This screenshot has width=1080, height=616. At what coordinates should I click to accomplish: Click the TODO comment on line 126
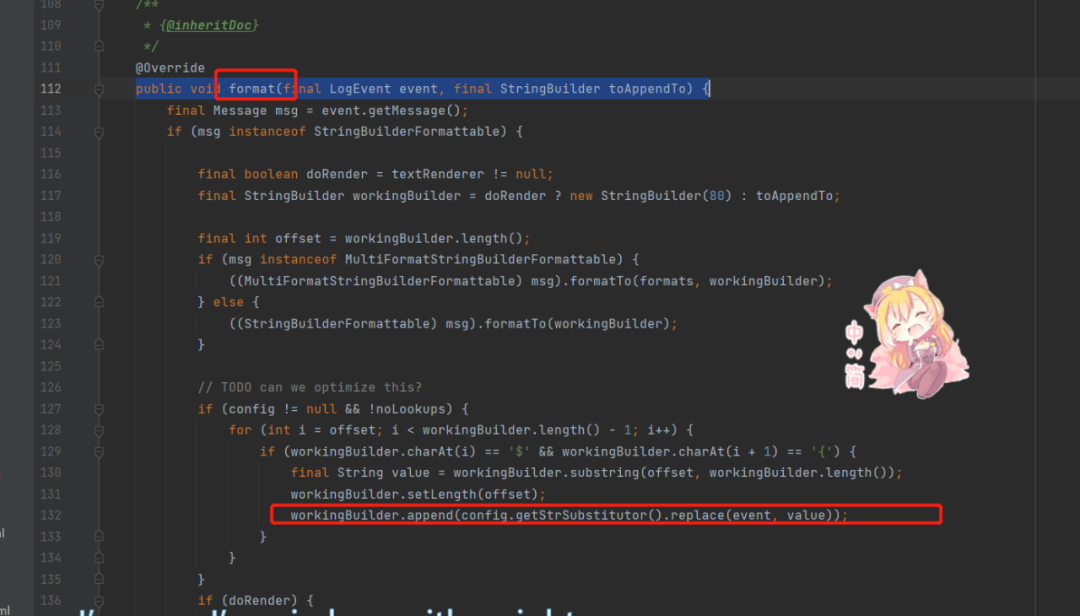coord(310,388)
